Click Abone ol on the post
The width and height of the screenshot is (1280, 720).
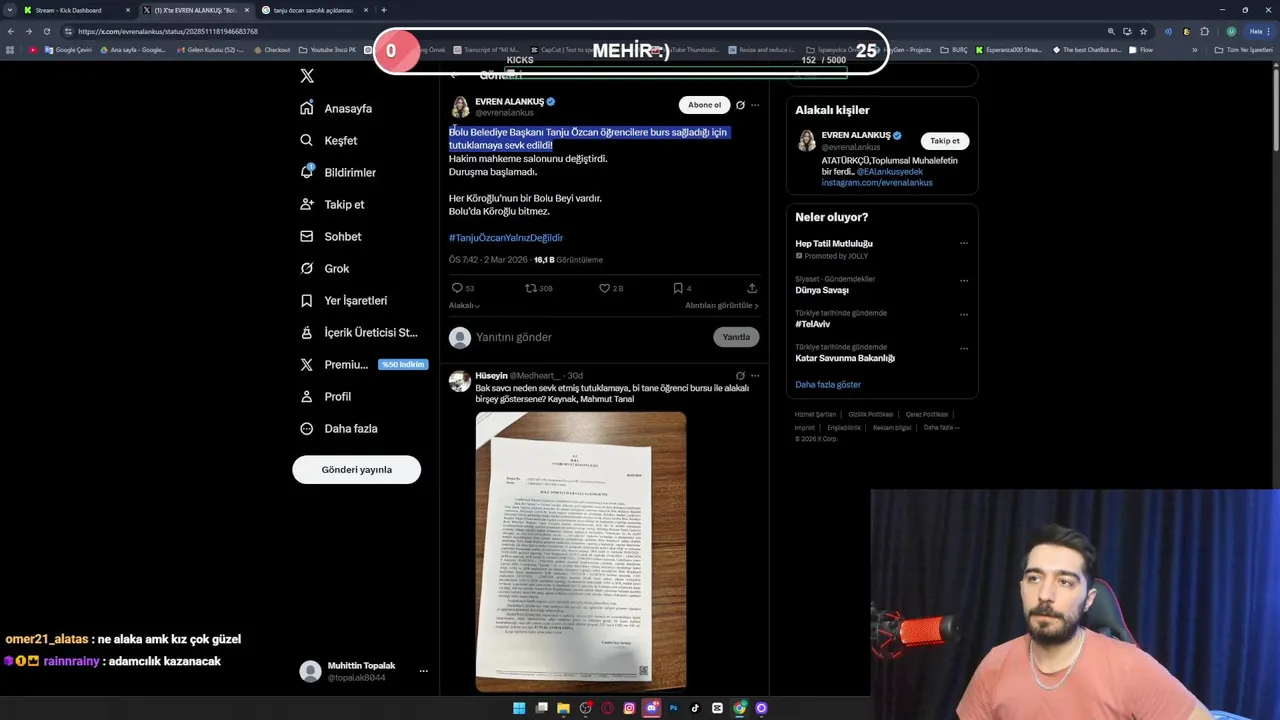pos(704,105)
